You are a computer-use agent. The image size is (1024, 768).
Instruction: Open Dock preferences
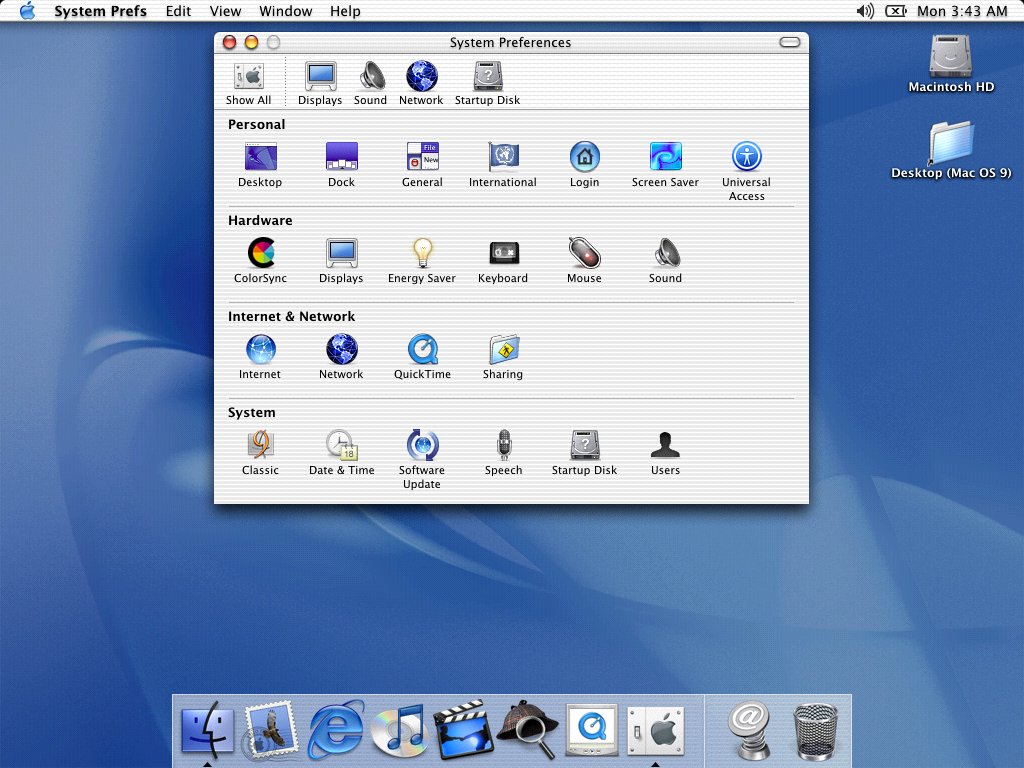pos(341,157)
